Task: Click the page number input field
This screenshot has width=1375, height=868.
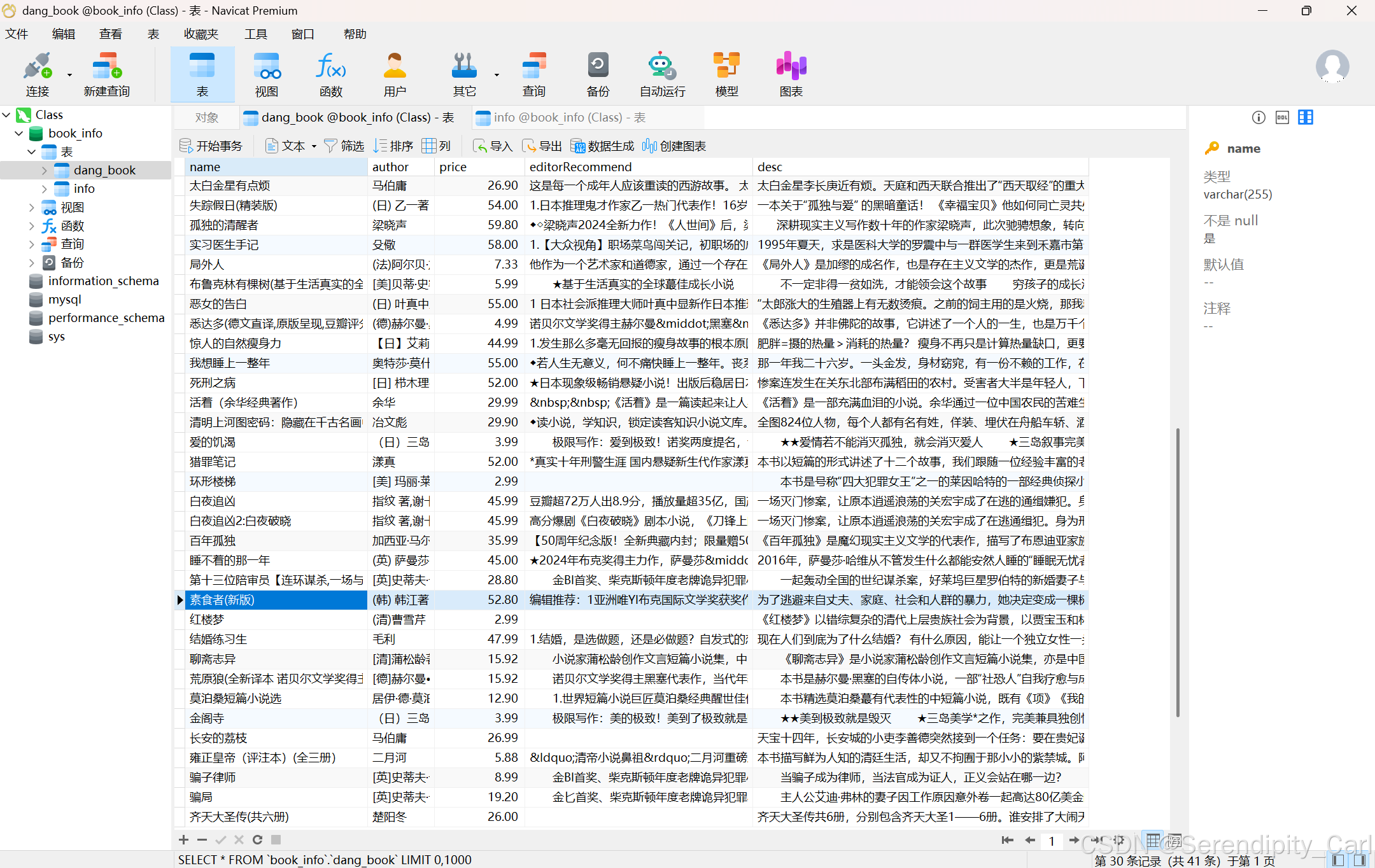Action: [1052, 841]
